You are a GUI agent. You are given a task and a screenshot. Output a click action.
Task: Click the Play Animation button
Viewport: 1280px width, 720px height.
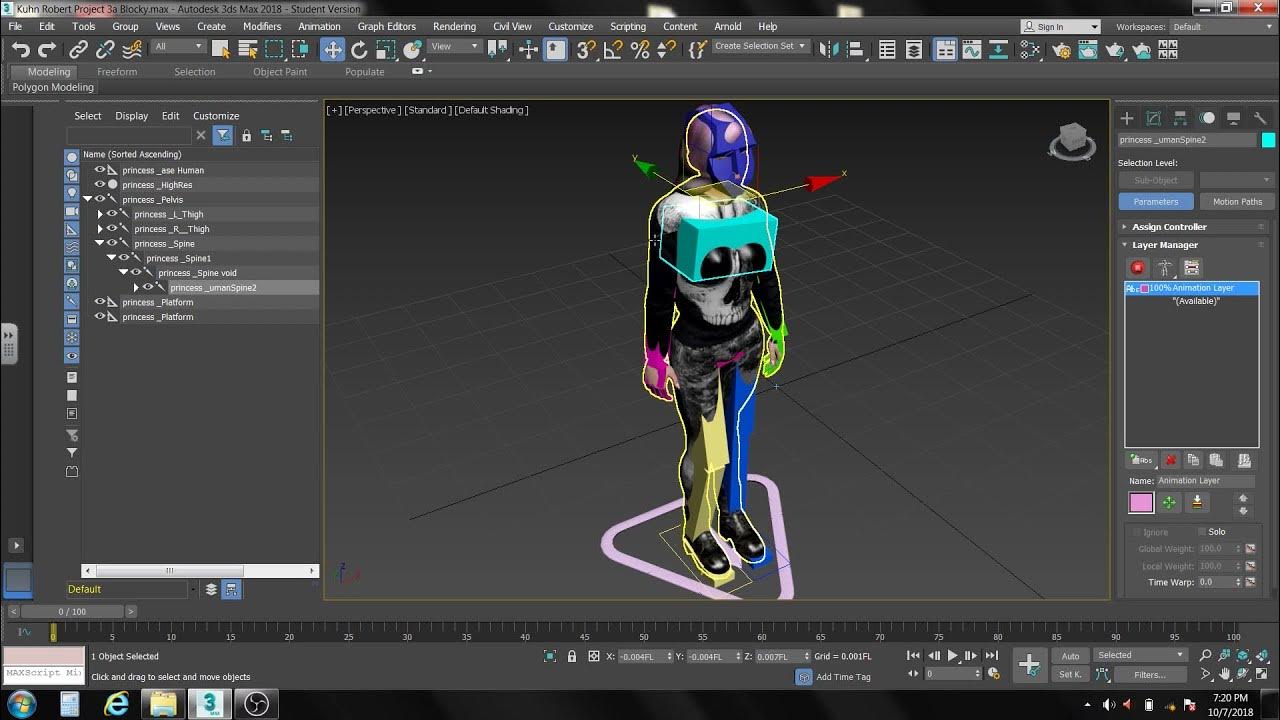tap(952, 656)
